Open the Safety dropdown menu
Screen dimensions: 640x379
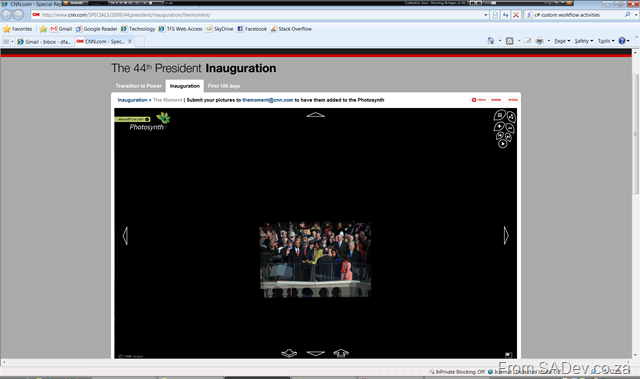click(584, 41)
